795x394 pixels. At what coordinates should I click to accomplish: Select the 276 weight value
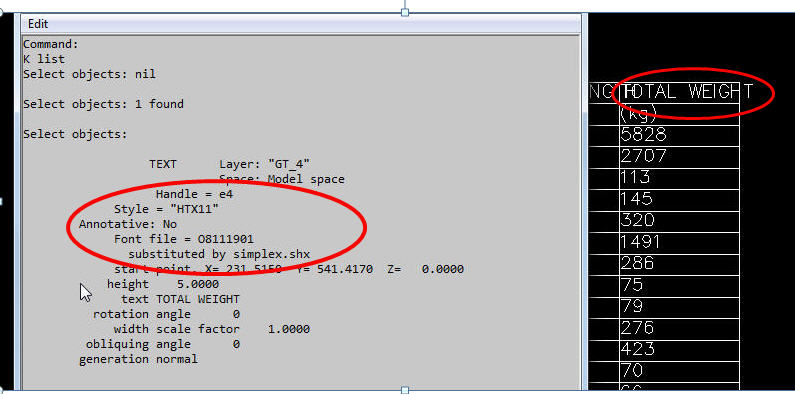(637, 328)
